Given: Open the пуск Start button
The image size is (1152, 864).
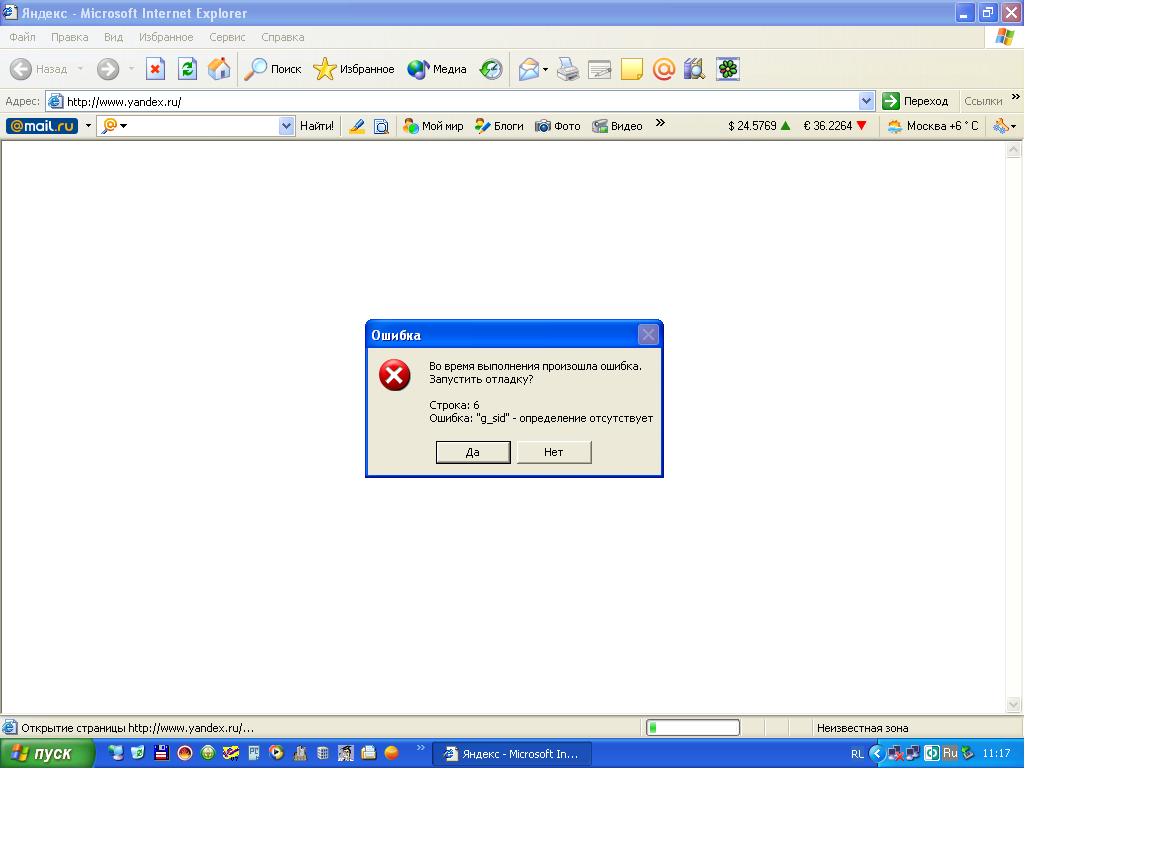Looking at the screenshot, I should pos(47,754).
